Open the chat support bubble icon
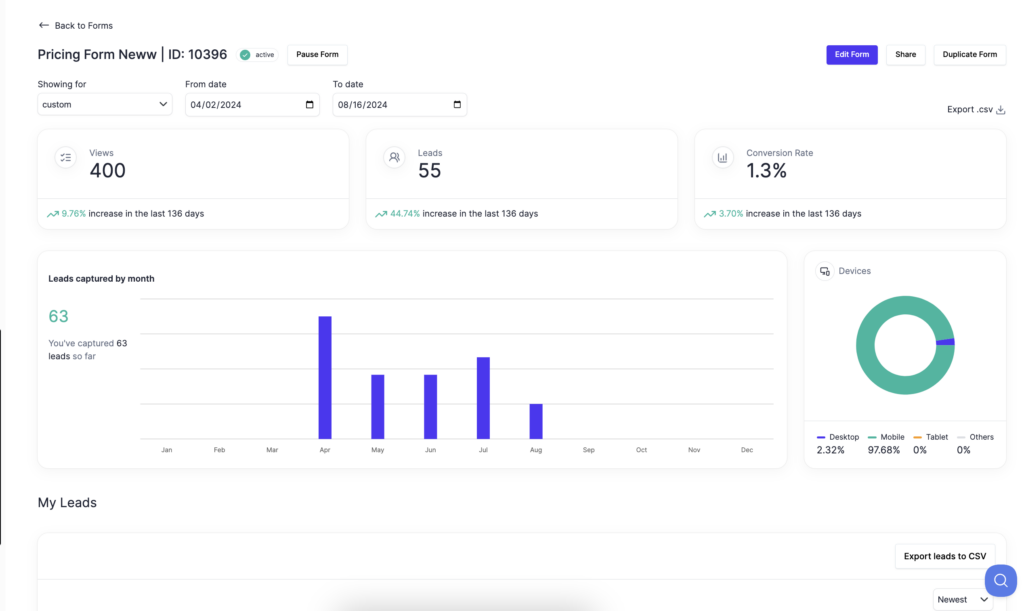 (x=1000, y=580)
